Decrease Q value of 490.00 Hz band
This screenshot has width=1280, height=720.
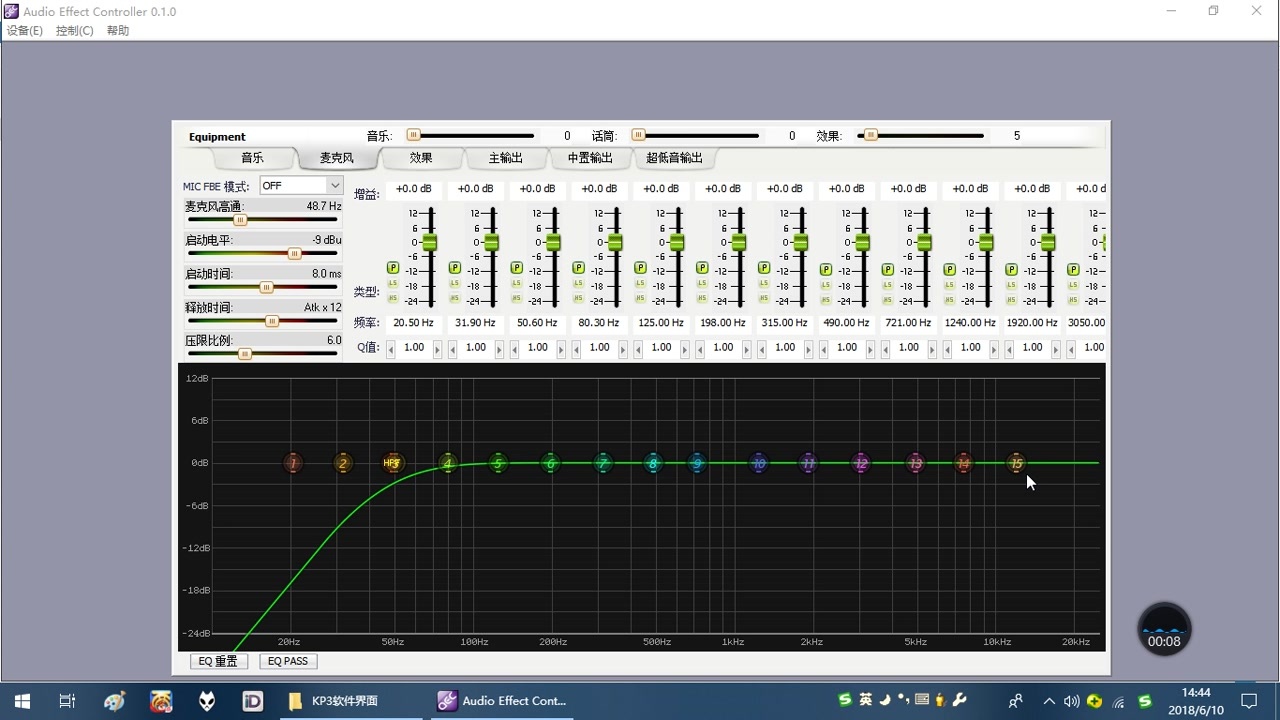[824, 348]
